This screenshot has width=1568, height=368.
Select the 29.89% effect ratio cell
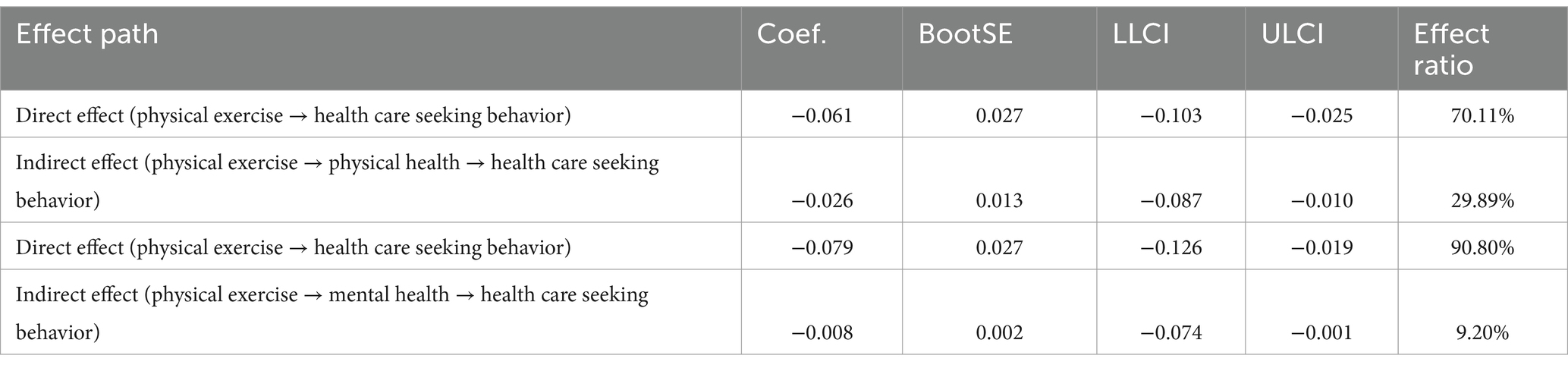coord(1482,201)
